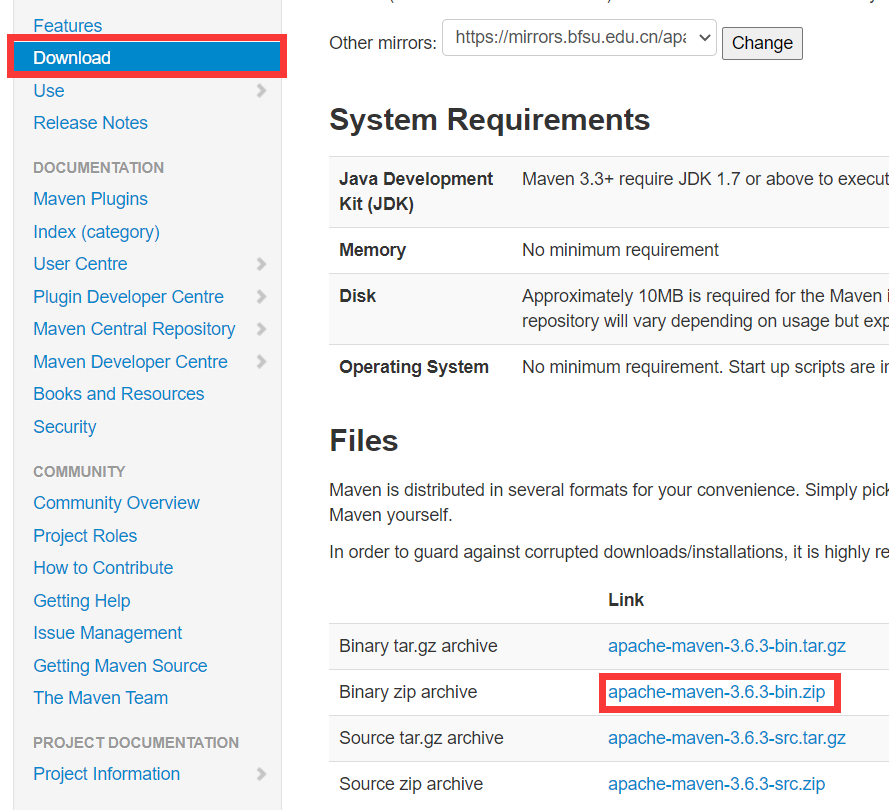The width and height of the screenshot is (889, 810).
Task: Select the Download sidebar item
Action: tap(147, 58)
